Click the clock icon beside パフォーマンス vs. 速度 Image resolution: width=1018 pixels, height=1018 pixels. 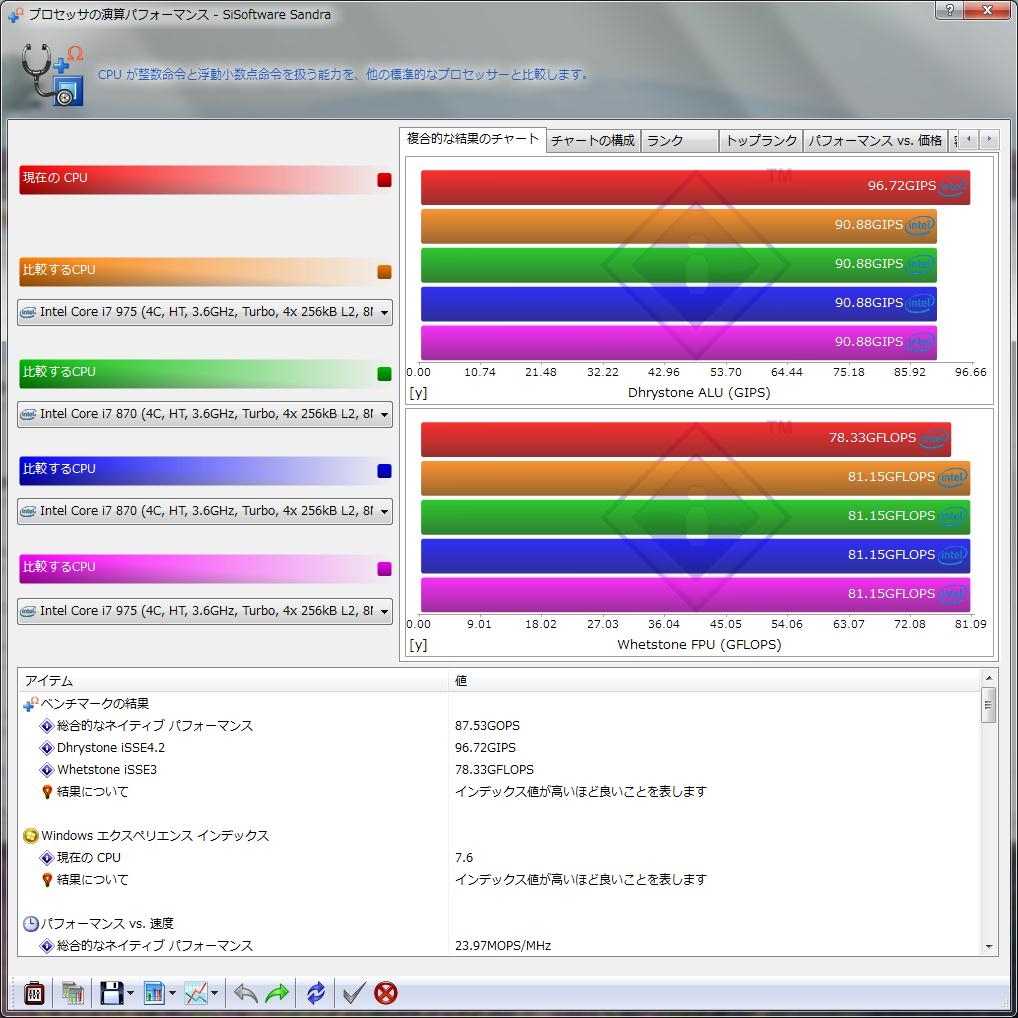pyautogui.click(x=31, y=923)
